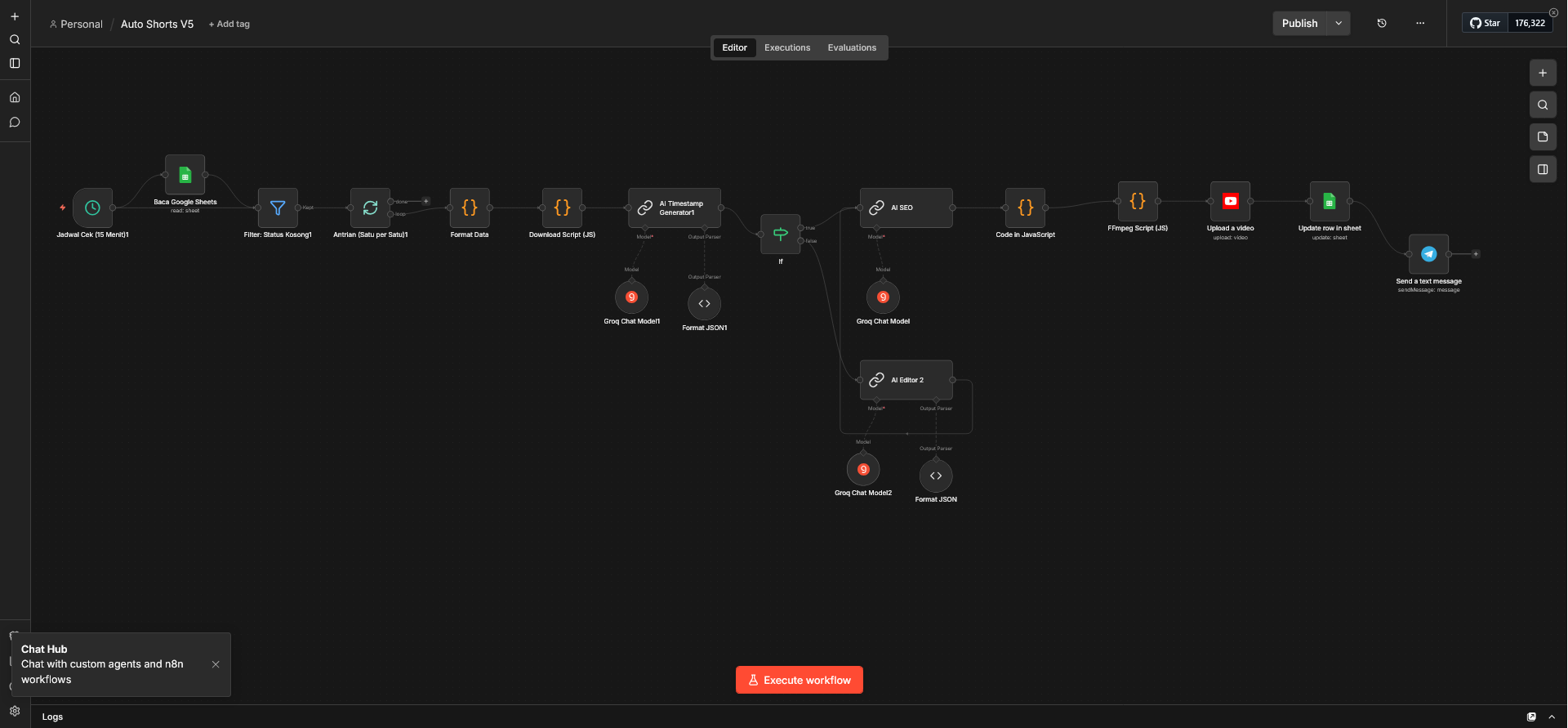Viewport: 1568px width, 728px height.
Task: Select the Groq Chat Model2 node
Action: point(863,470)
